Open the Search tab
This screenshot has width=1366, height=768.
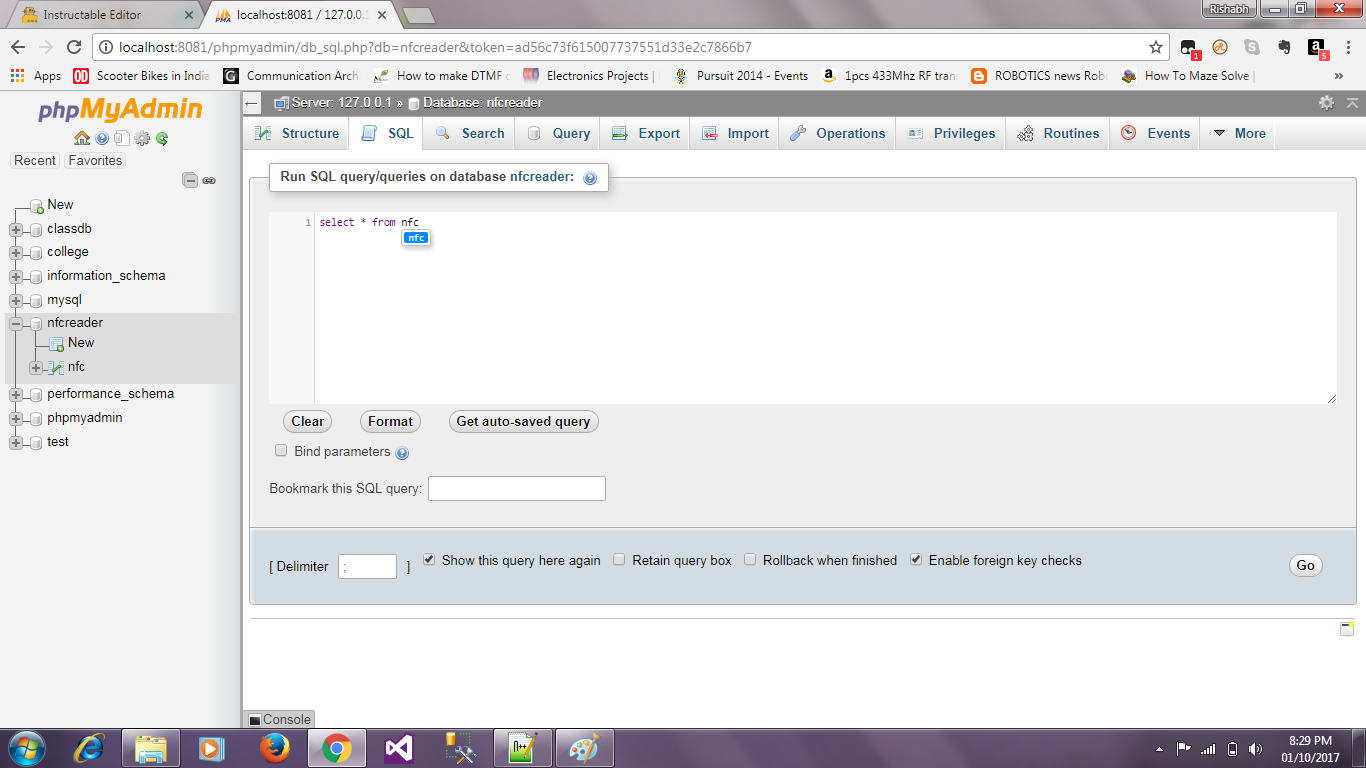[469, 133]
